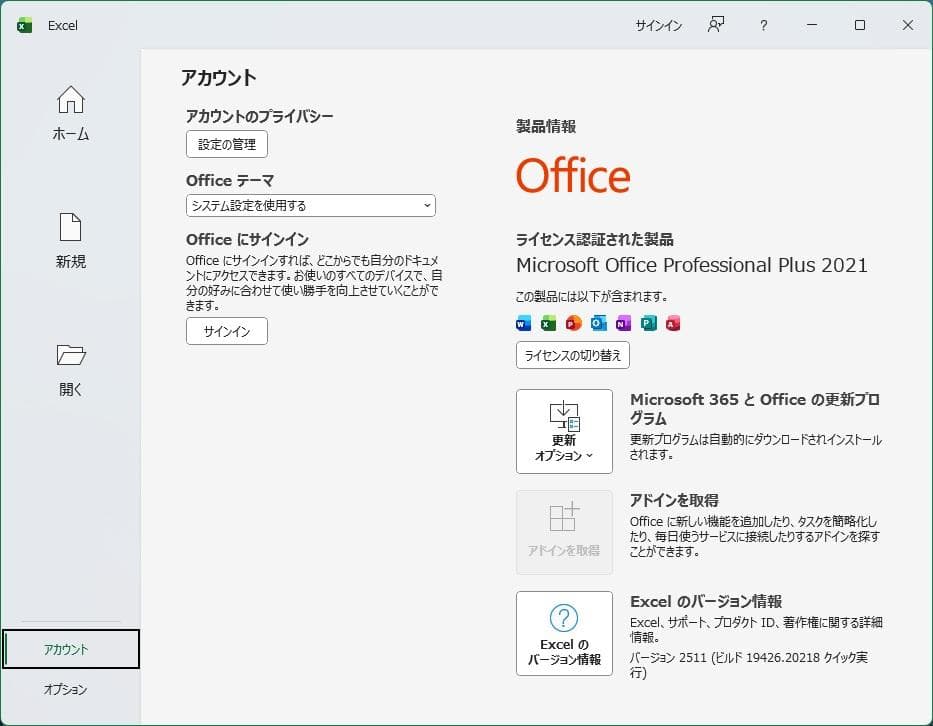Select the PowerPoint icon
Screen dimensions: 933x726
click(x=571, y=323)
